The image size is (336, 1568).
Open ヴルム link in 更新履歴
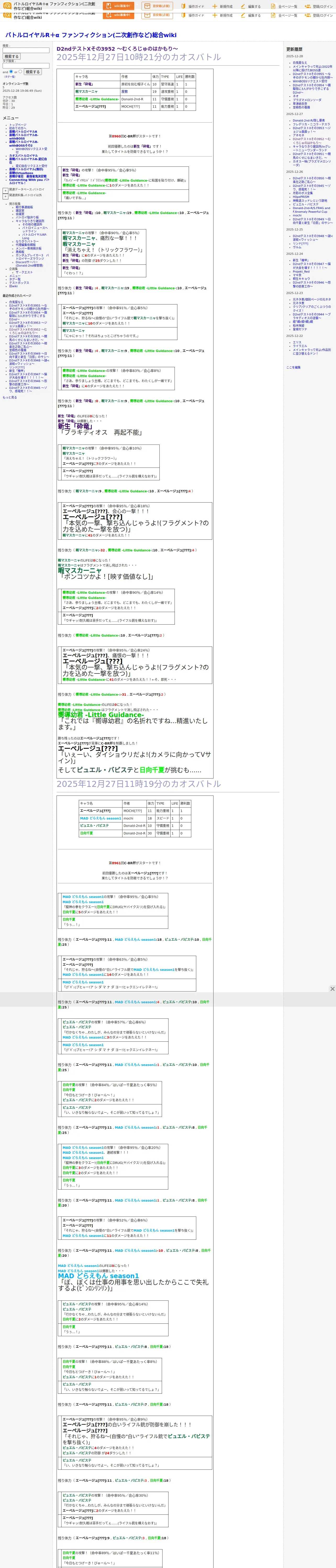pos(297,247)
